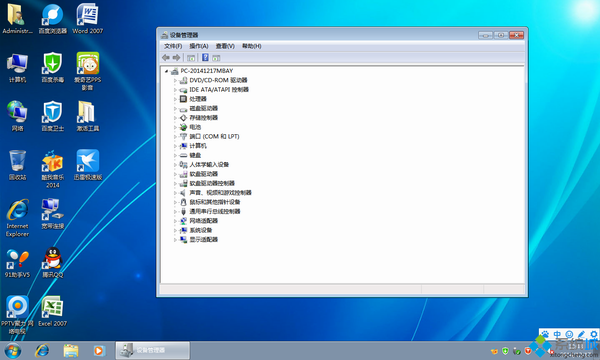Screen dimensions: 600x360
Task: Select the Keyboards (键盘) tree row
Action: pyautogui.click(x=195, y=155)
